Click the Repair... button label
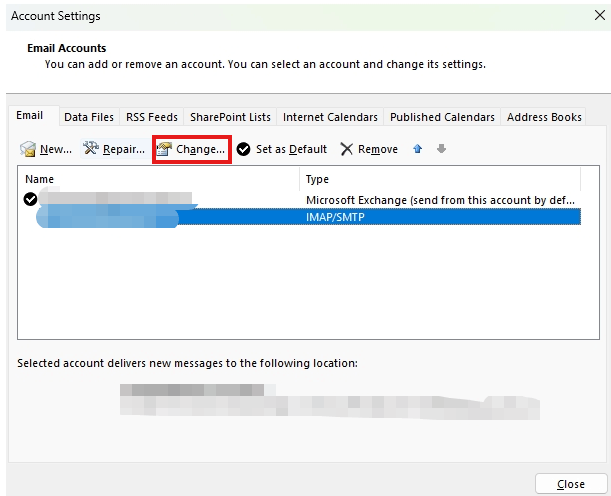Image resolution: width=611 pixels, height=496 pixels. click(x=124, y=149)
